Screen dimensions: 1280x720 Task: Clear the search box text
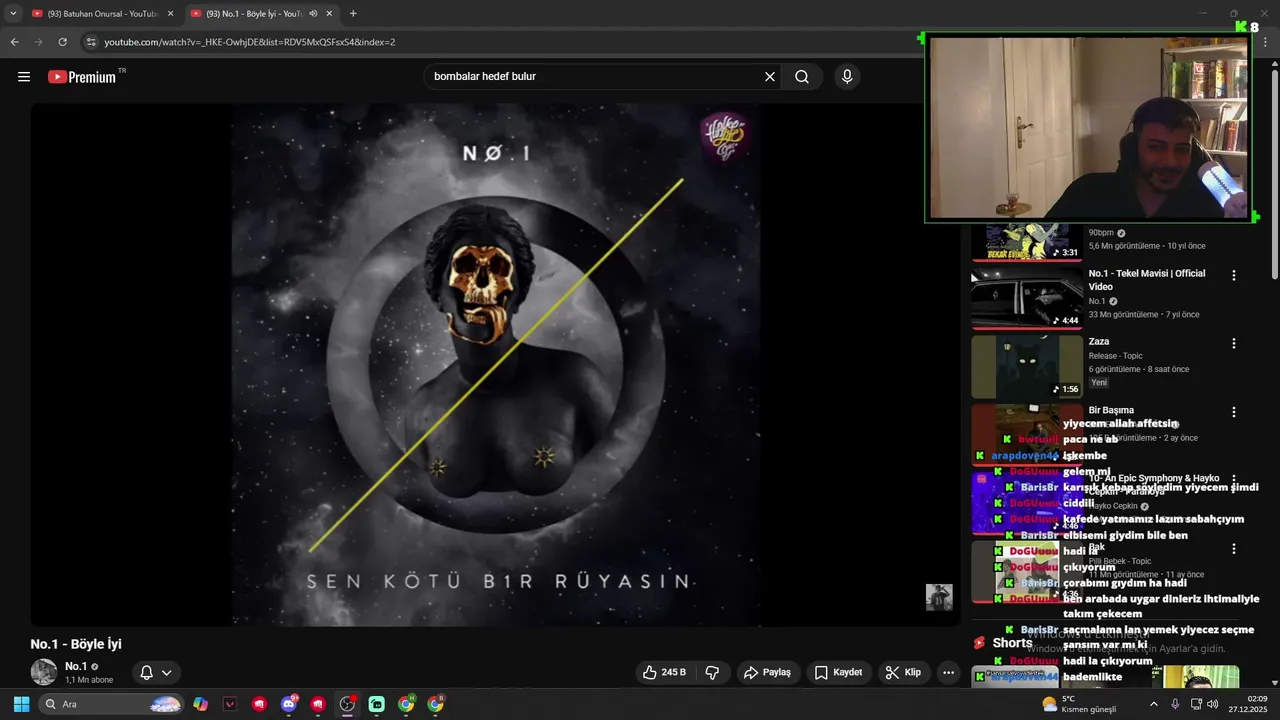pos(770,77)
